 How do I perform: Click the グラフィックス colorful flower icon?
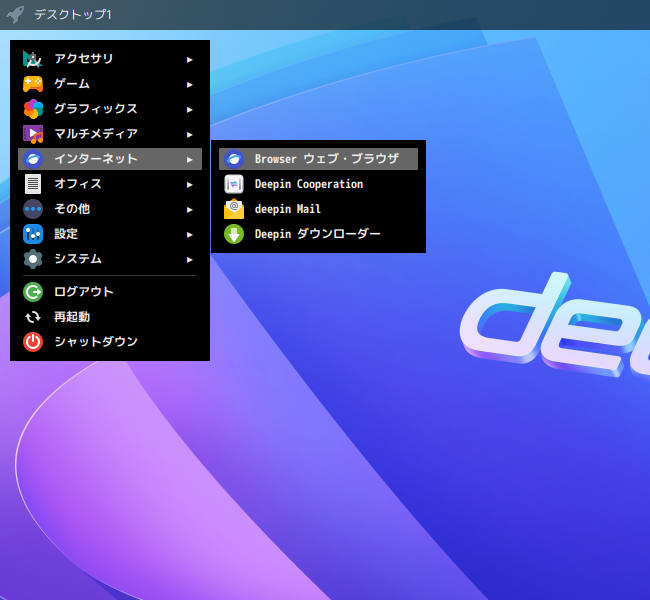pos(33,109)
